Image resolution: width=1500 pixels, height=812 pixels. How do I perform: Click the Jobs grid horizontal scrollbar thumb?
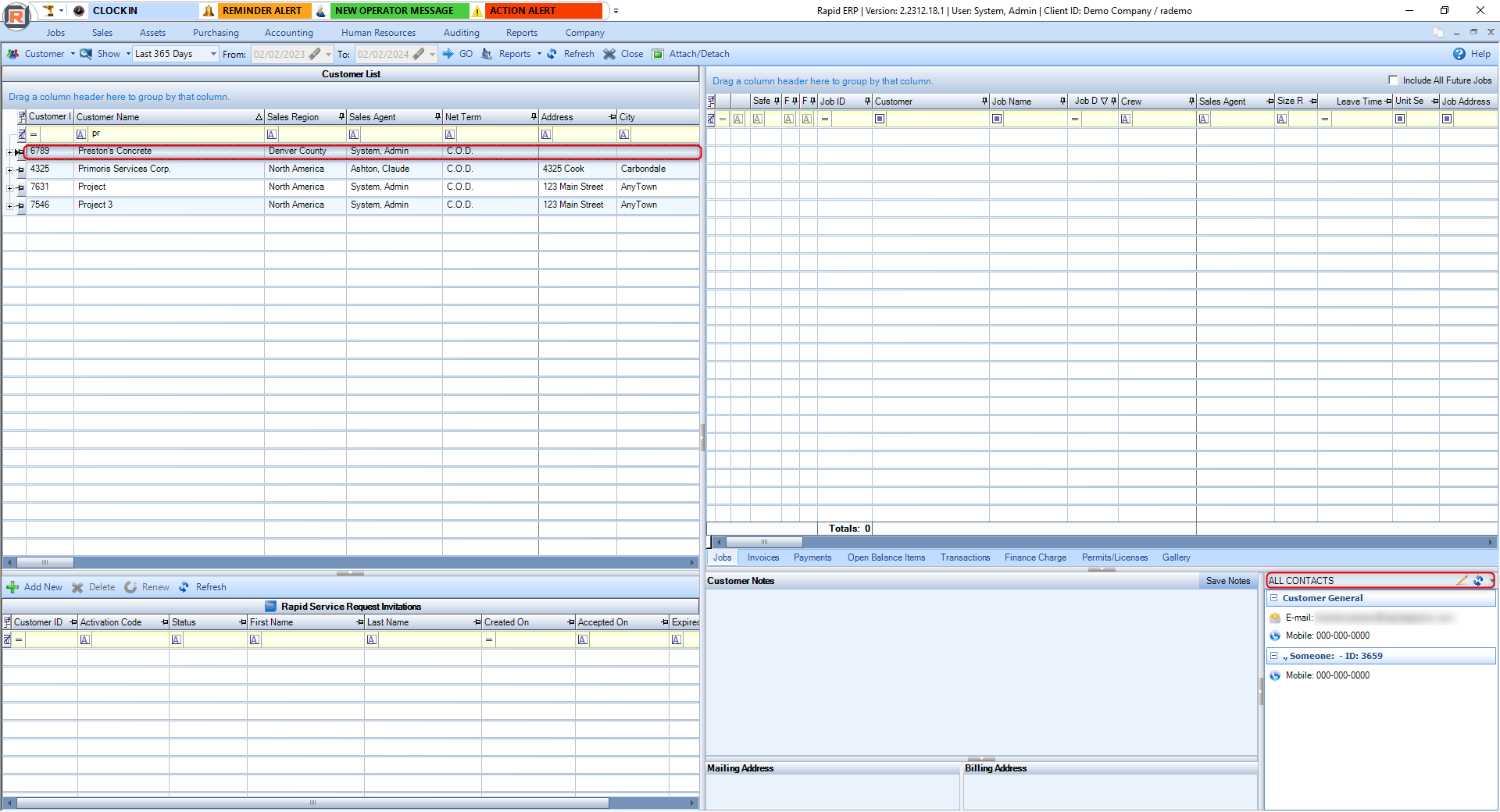(x=763, y=542)
